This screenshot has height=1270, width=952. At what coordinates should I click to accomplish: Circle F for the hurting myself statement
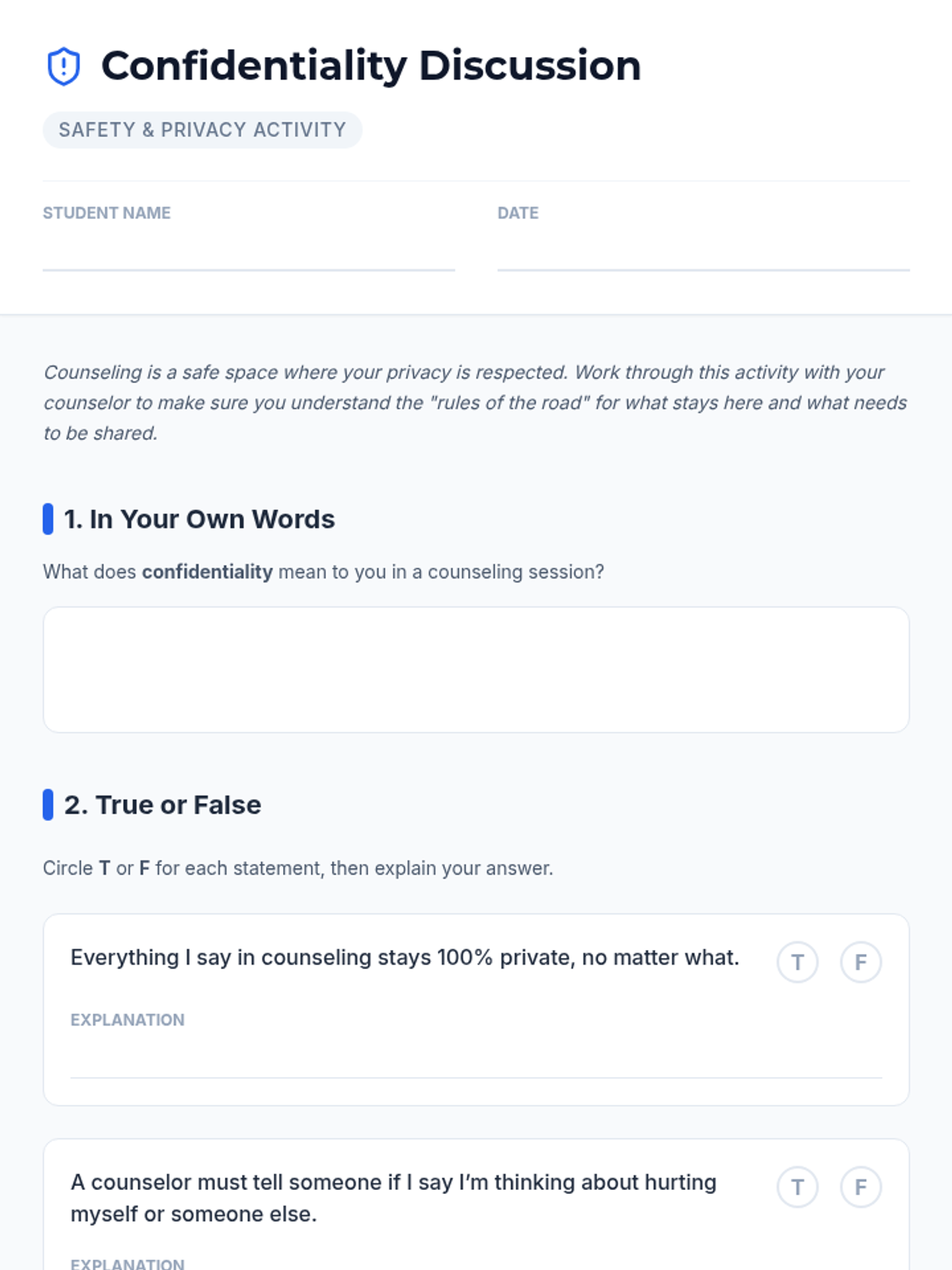pyautogui.click(x=861, y=1187)
